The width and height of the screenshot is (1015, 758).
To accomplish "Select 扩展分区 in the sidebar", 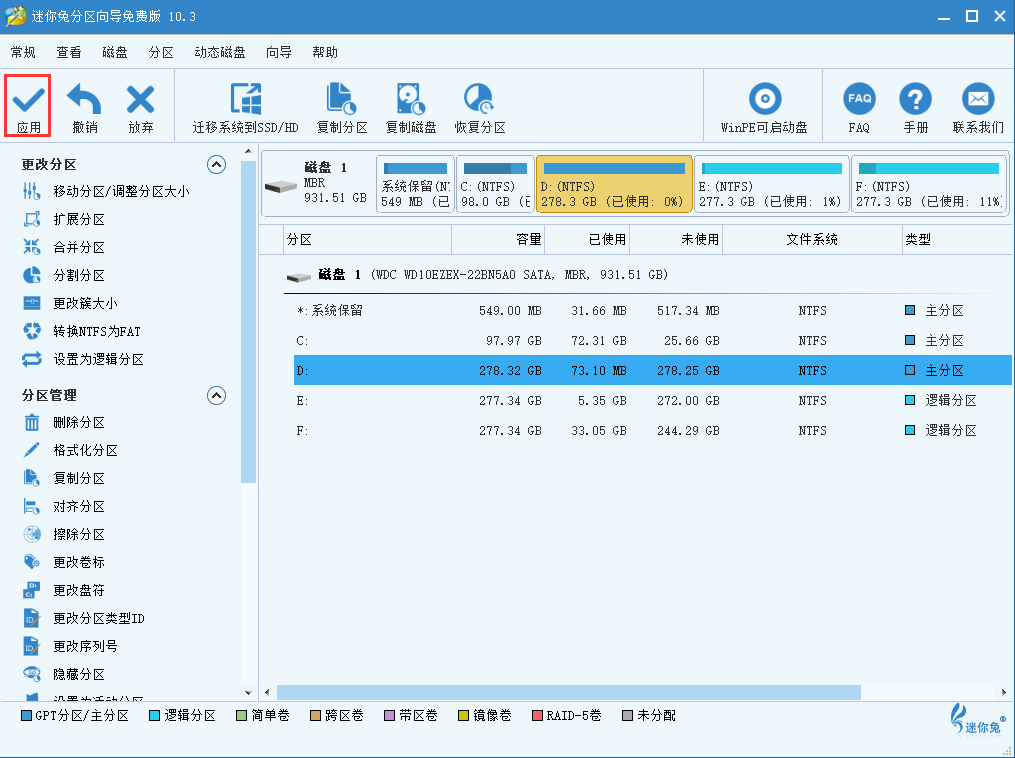I will tap(79, 219).
